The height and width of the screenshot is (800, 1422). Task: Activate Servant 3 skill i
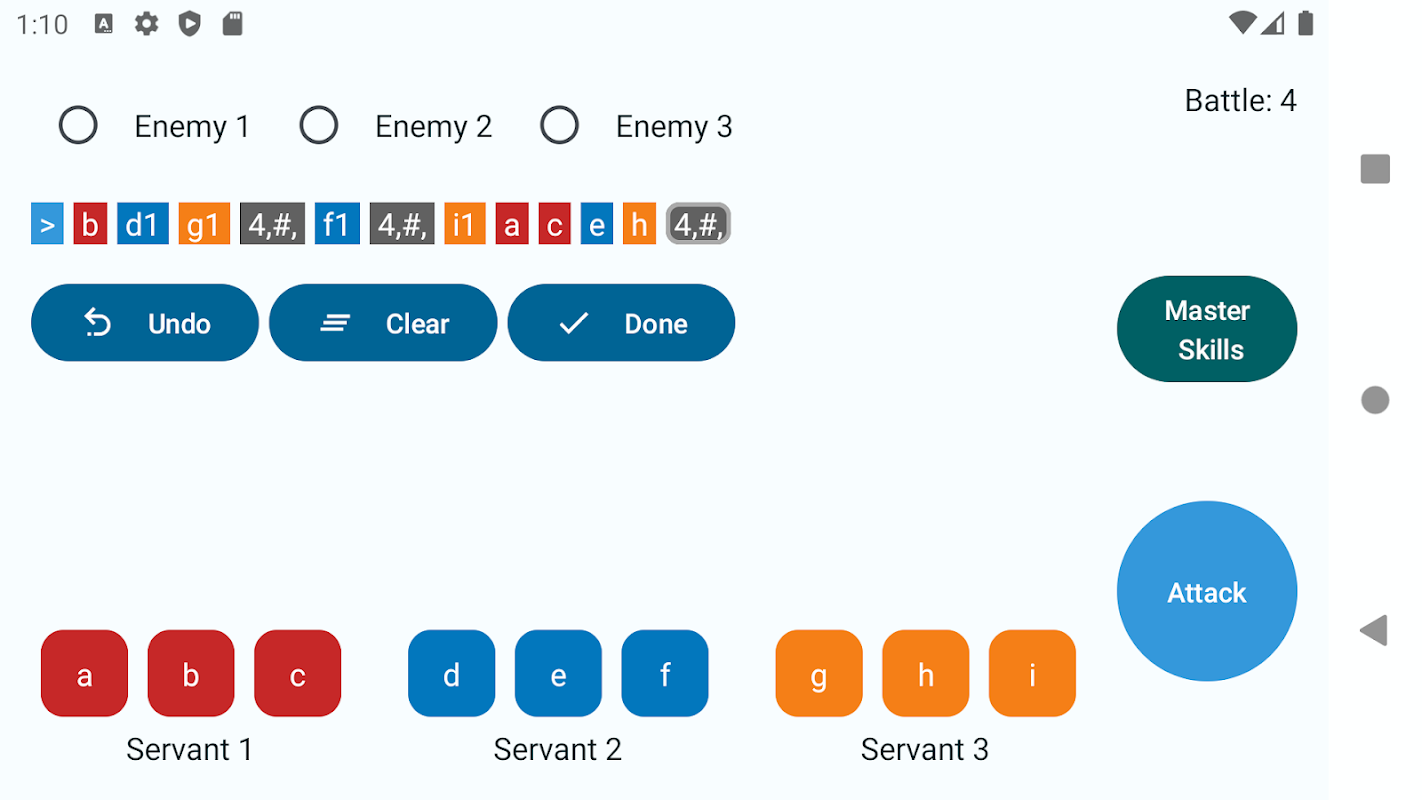coord(1032,673)
